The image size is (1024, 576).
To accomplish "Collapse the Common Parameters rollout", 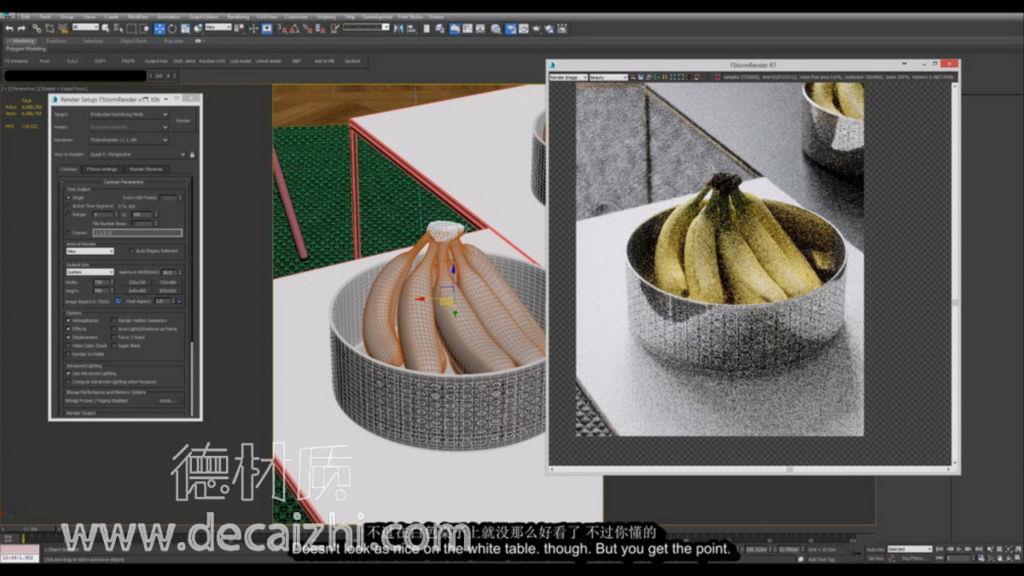I will click(x=123, y=182).
